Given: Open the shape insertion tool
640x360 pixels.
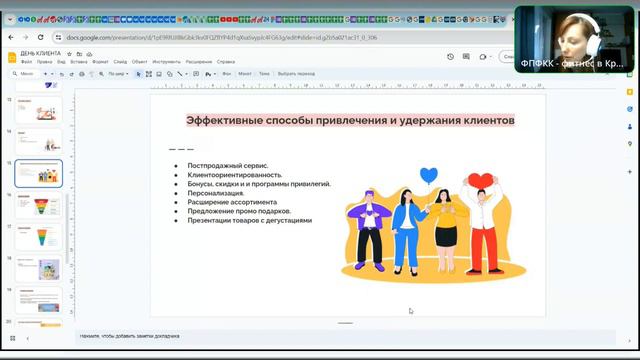Looking at the screenshot, I should pos(169,74).
